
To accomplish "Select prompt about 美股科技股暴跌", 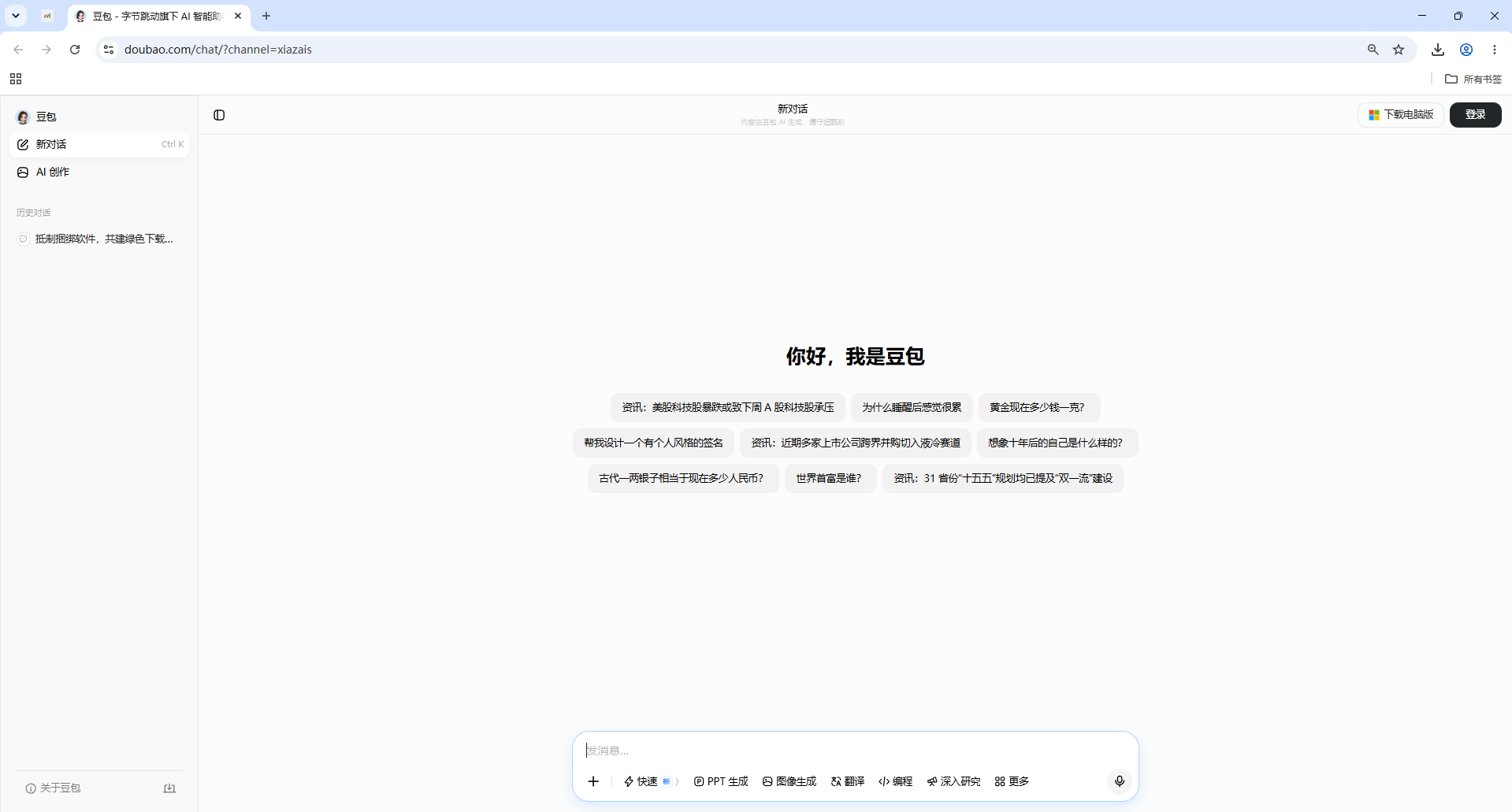I will point(727,407).
